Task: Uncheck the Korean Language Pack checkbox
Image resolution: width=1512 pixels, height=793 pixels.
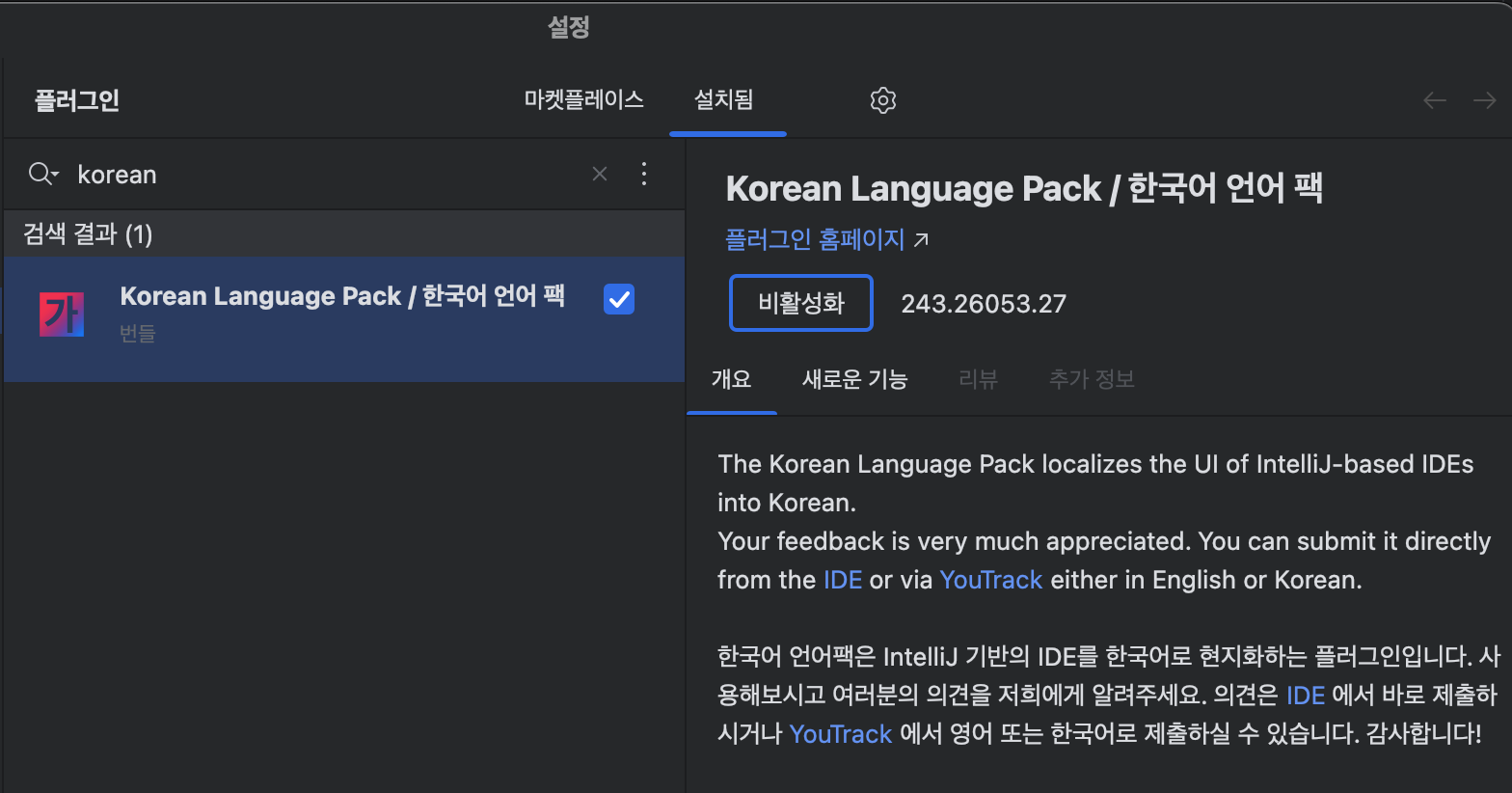Action: point(619,299)
